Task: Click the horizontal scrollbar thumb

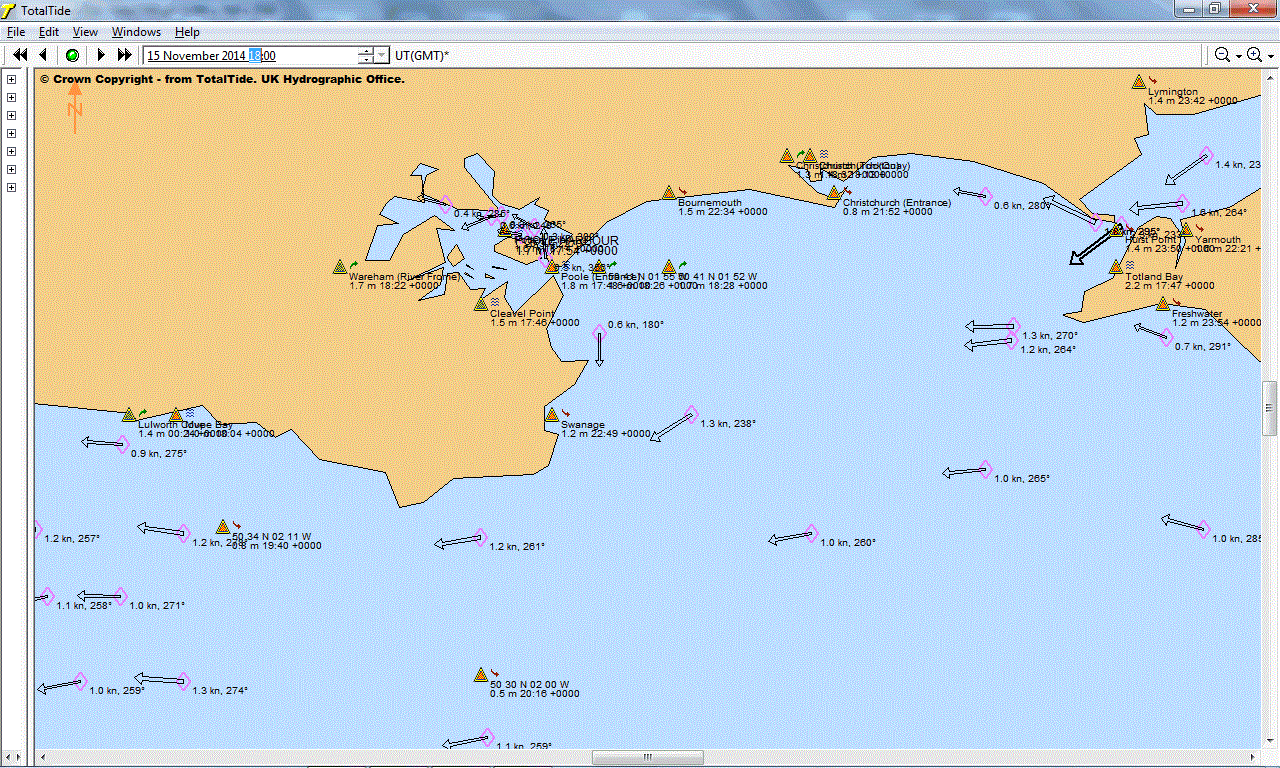Action: pyautogui.click(x=647, y=757)
